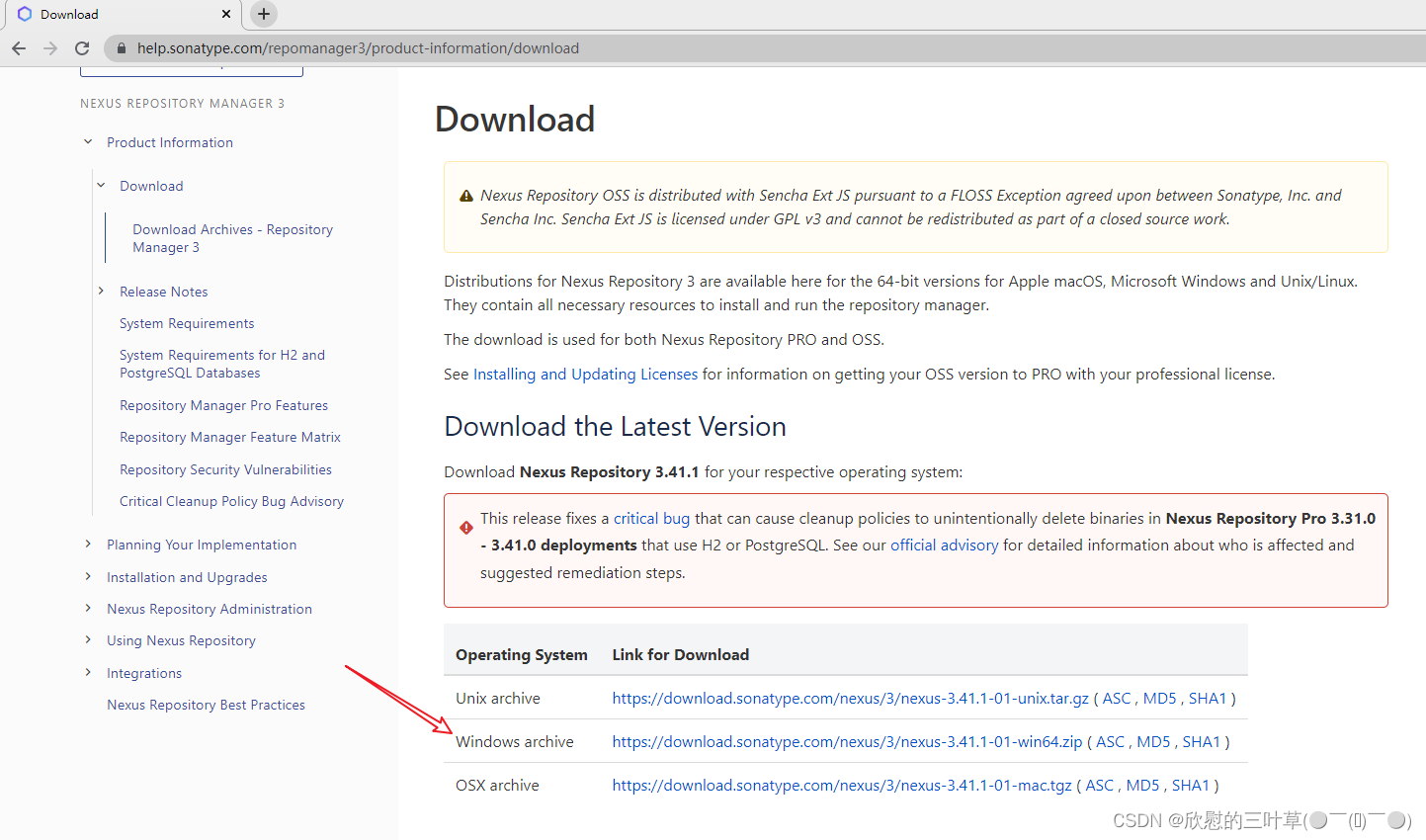Open Nexus Repository Best Practices
The width and height of the screenshot is (1426, 840).
coord(206,705)
